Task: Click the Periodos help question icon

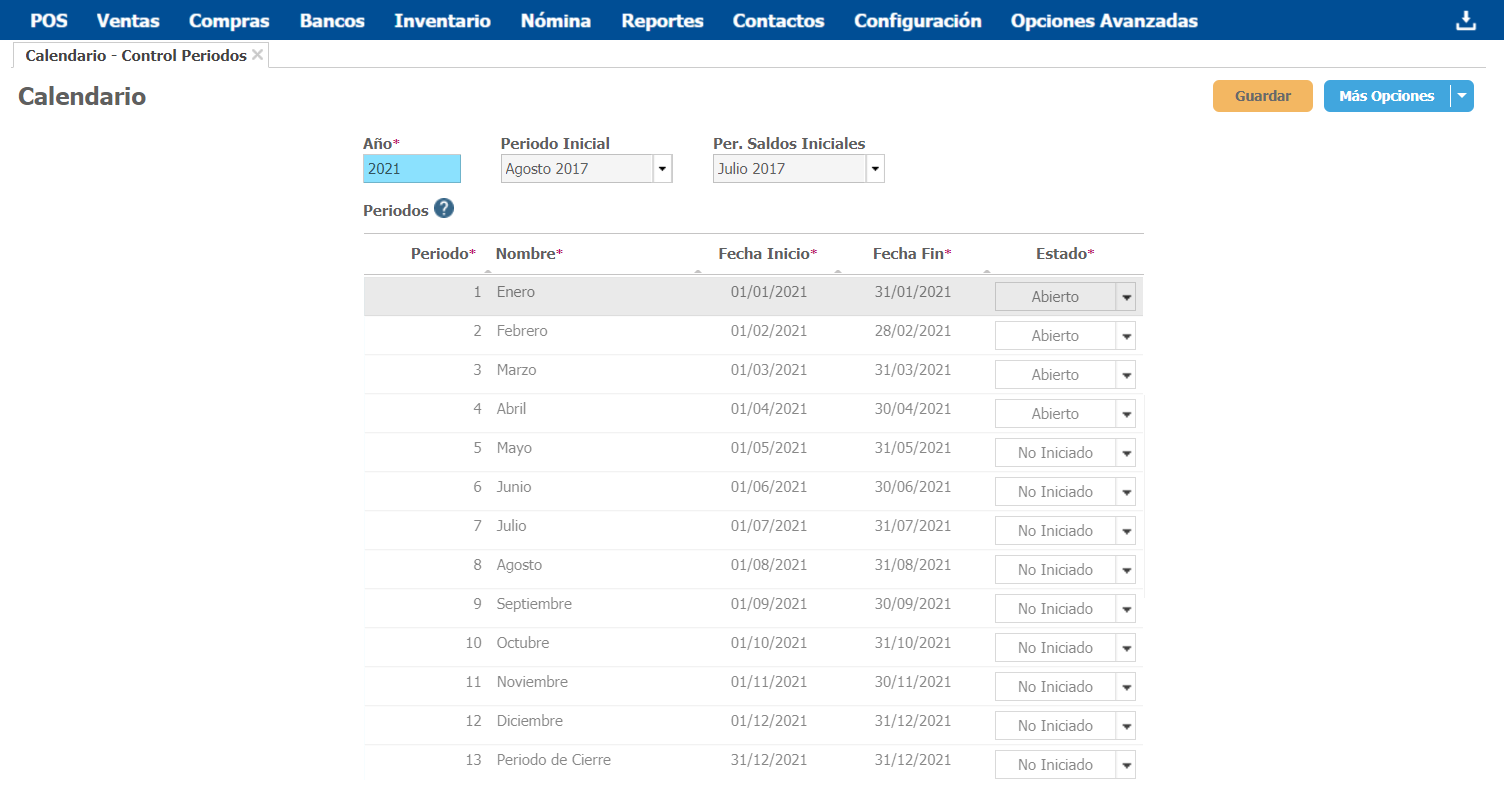Action: coord(444,209)
